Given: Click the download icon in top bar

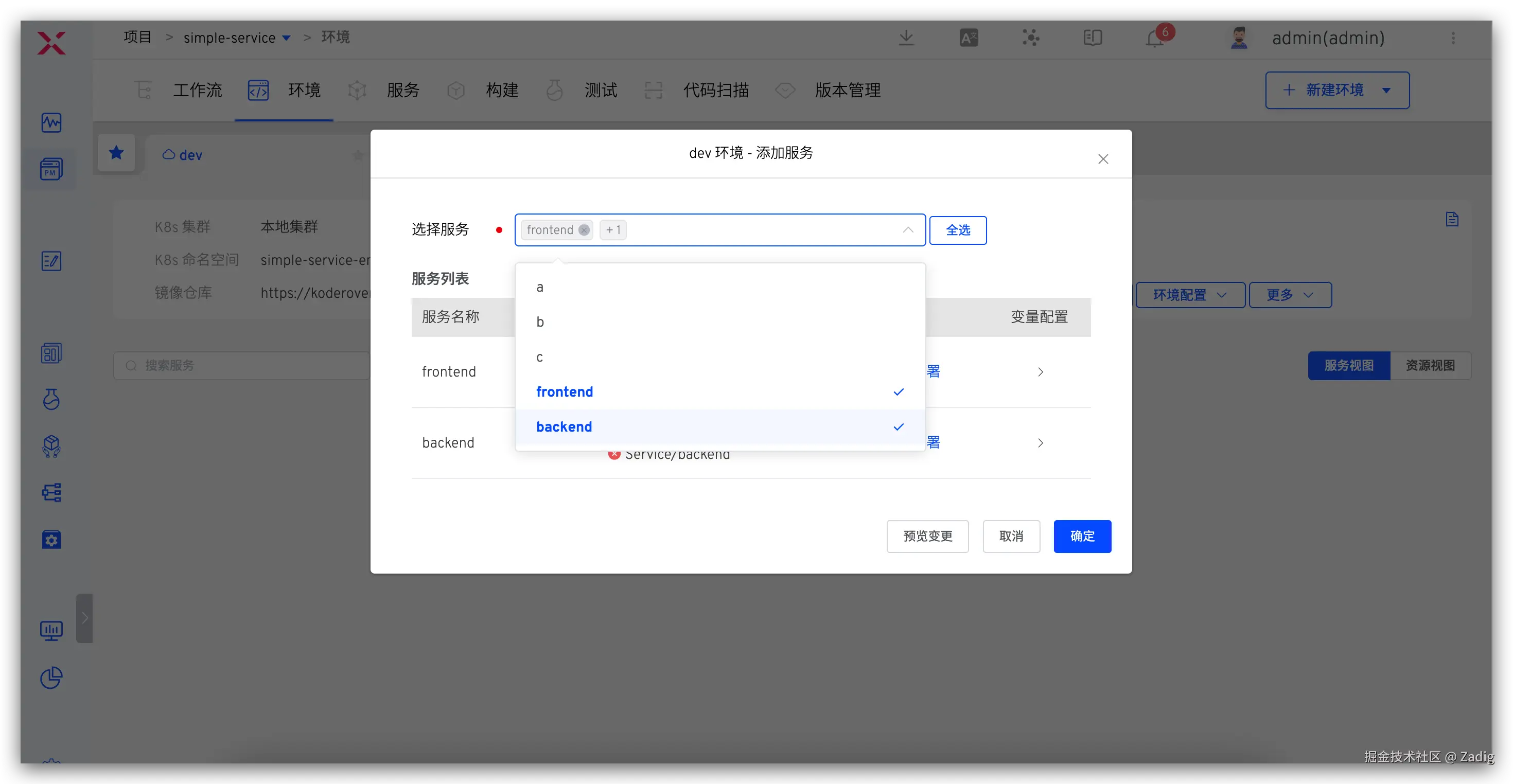Looking at the screenshot, I should click(906, 38).
